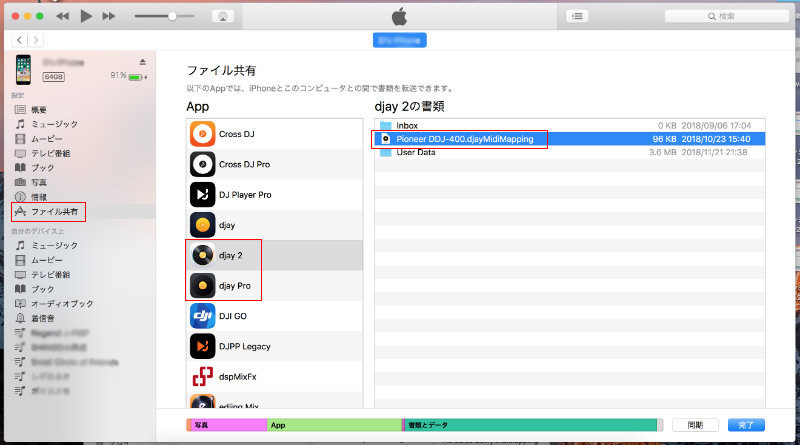Click the 完了 done button
The image size is (800, 445).
click(x=746, y=425)
